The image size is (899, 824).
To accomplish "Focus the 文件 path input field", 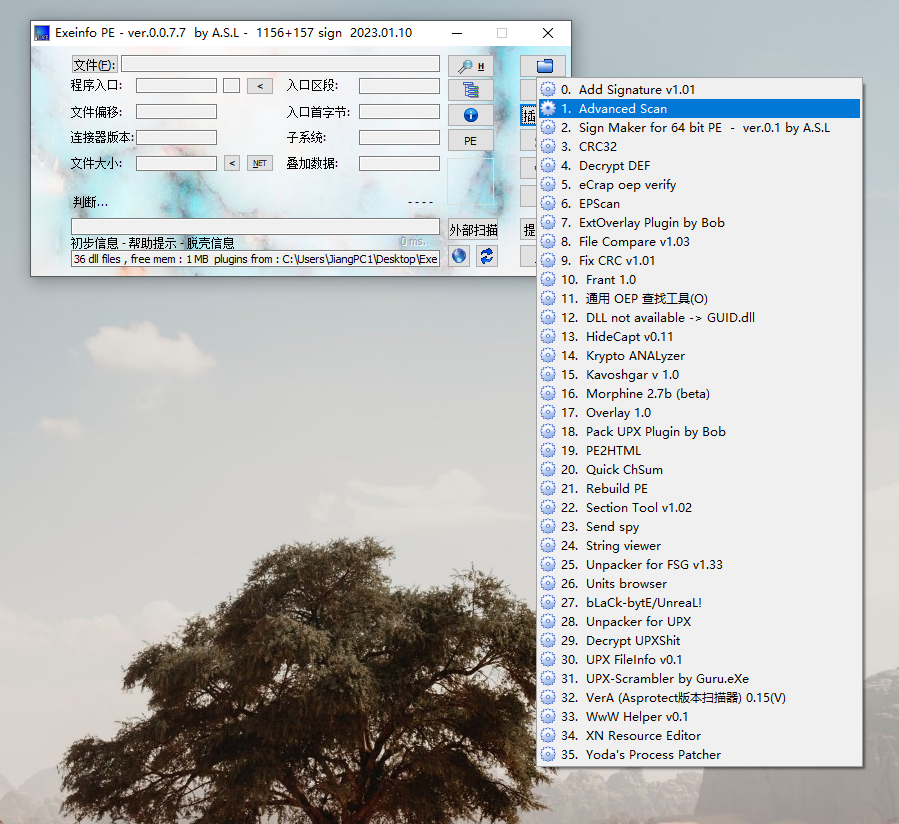I will coord(280,64).
